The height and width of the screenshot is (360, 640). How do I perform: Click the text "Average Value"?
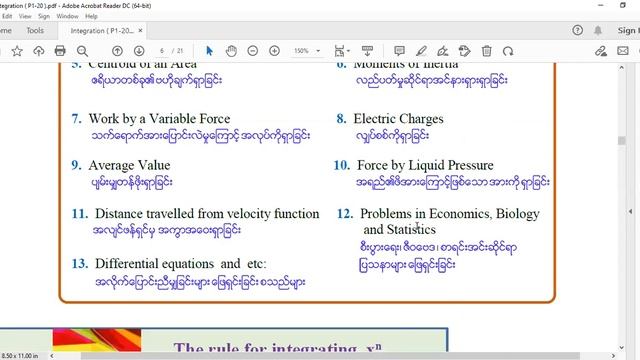point(129,165)
